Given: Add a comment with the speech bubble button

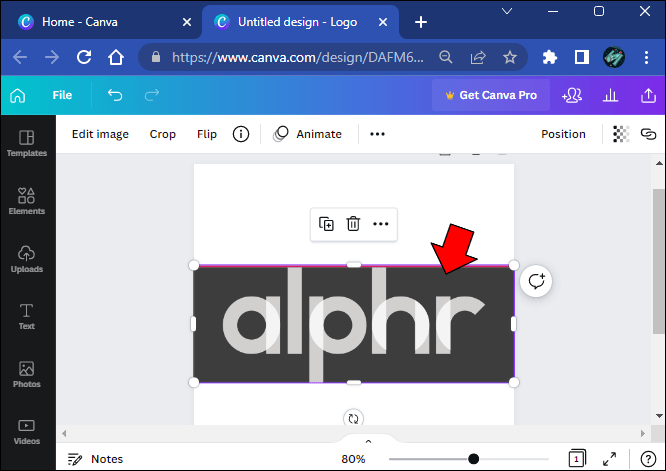Looking at the screenshot, I should click(x=536, y=281).
